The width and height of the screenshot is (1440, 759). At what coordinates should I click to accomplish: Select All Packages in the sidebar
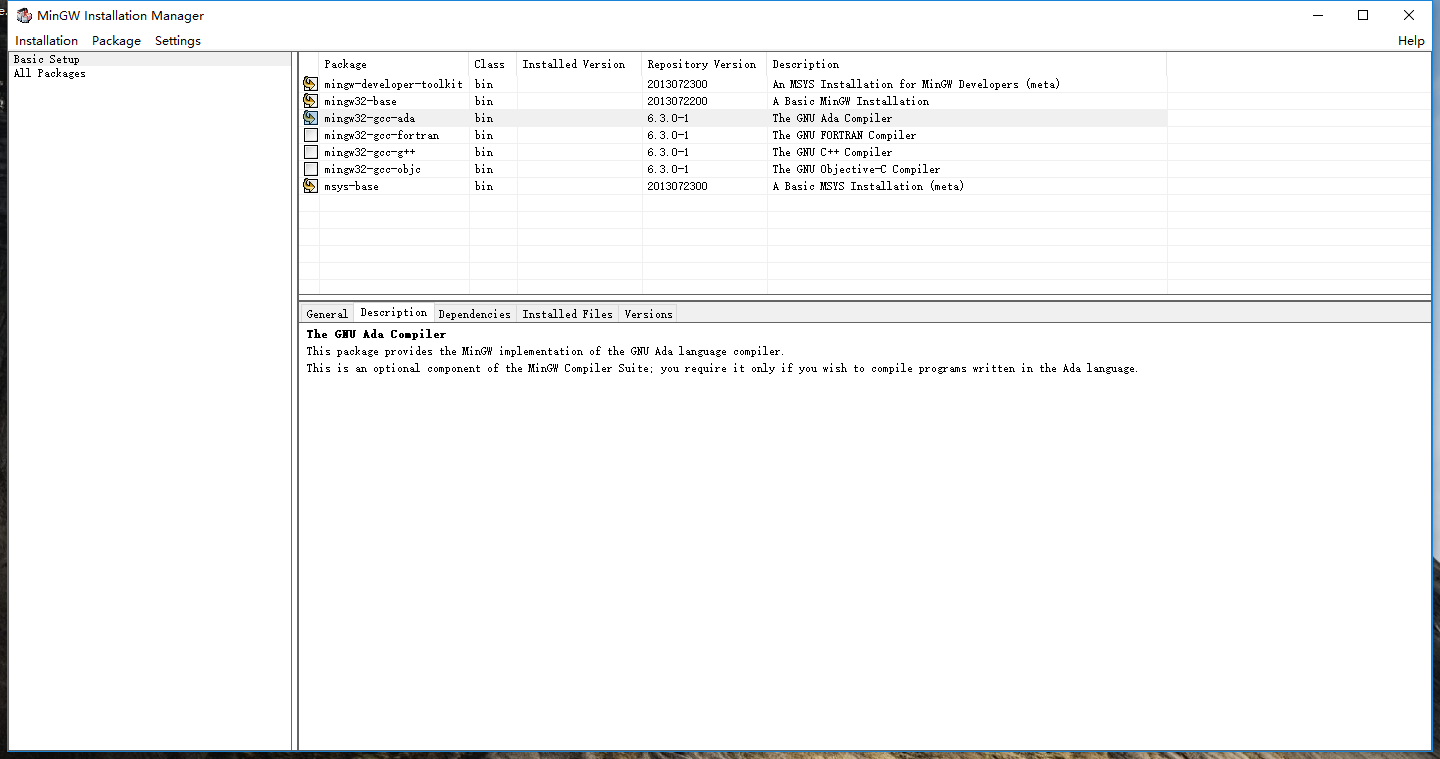[49, 73]
